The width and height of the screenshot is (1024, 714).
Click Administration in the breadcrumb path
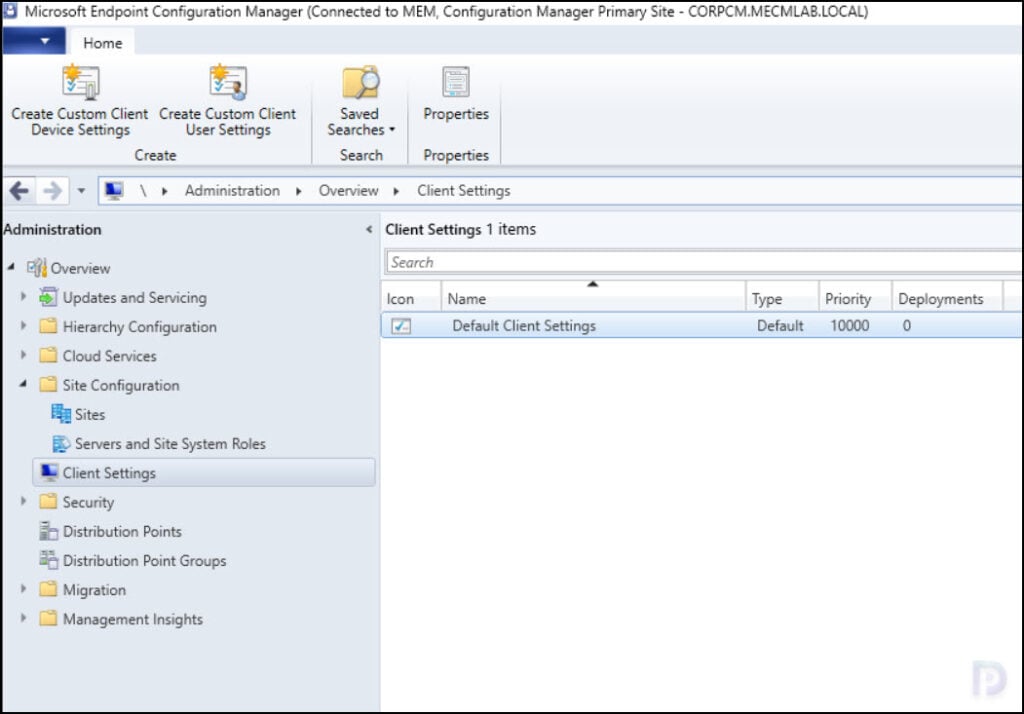232,191
